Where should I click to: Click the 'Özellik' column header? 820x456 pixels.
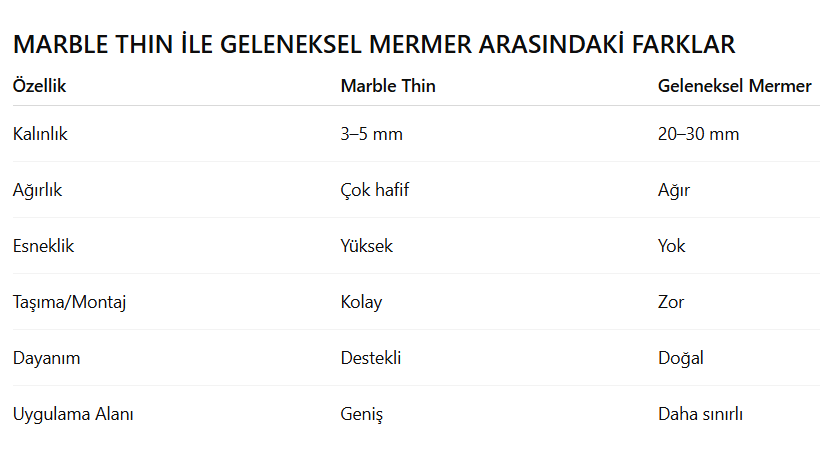[40, 86]
